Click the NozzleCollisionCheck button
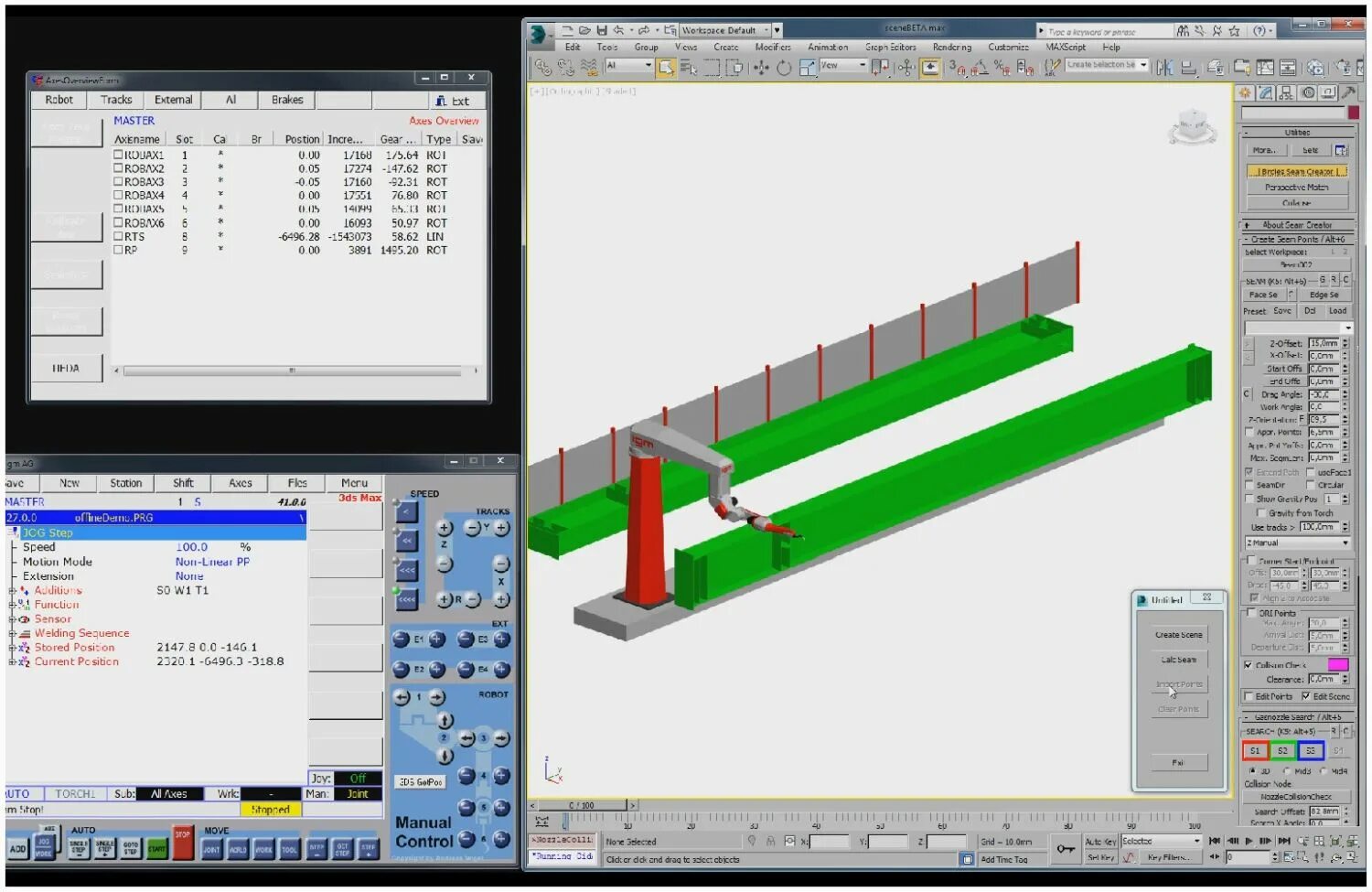1372x892 pixels. 1296,797
